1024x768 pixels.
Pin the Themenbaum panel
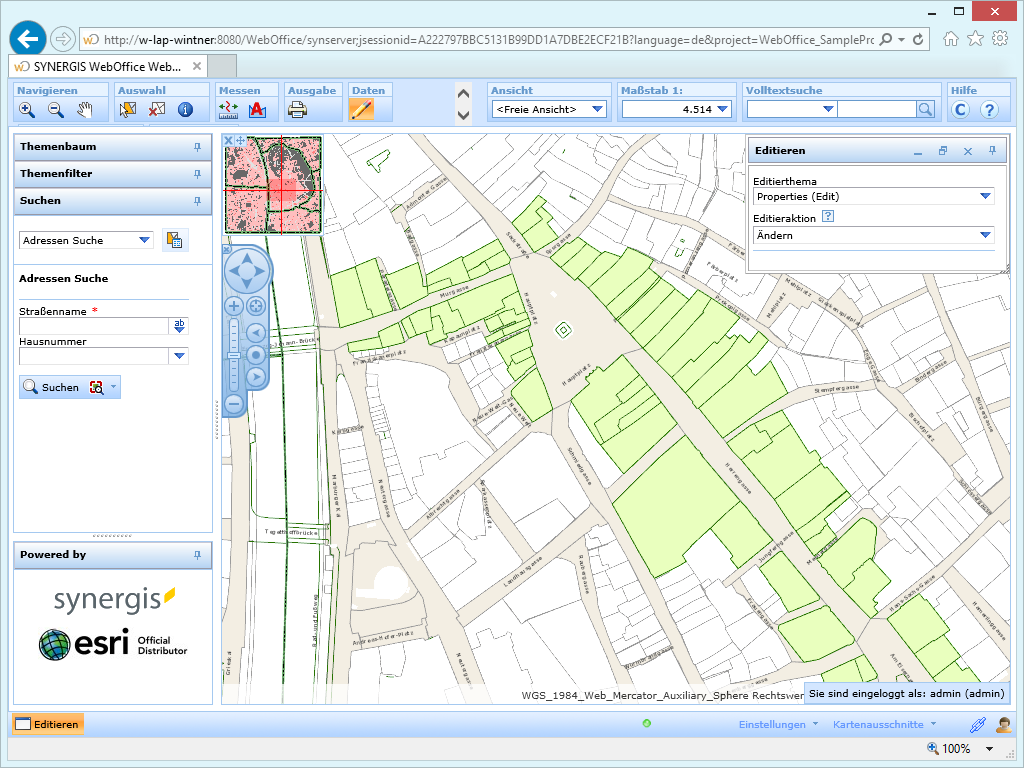point(197,147)
